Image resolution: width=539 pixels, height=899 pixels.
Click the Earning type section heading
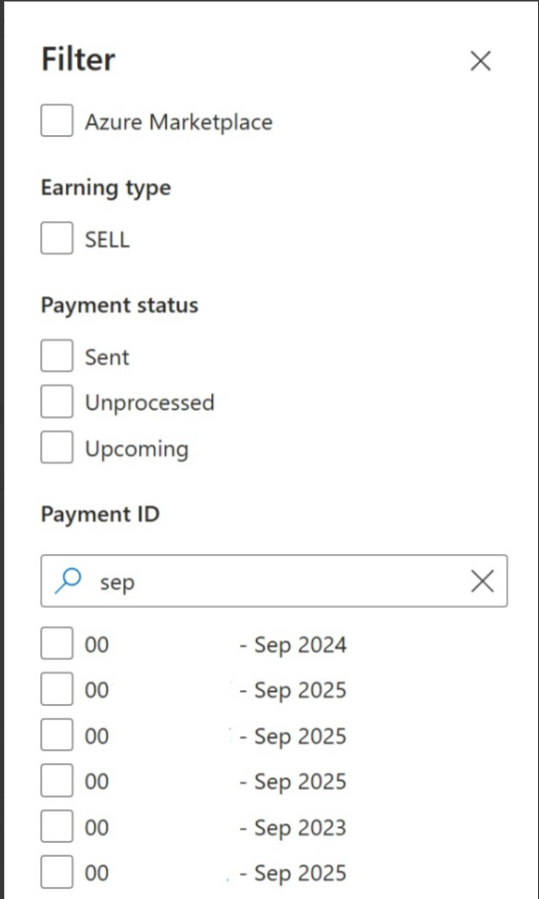point(106,188)
